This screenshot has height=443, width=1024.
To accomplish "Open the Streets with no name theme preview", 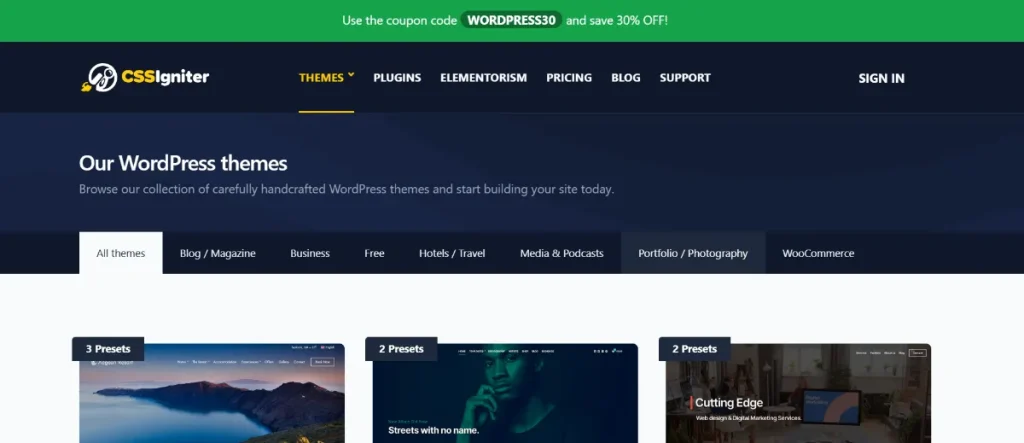I will [505, 393].
